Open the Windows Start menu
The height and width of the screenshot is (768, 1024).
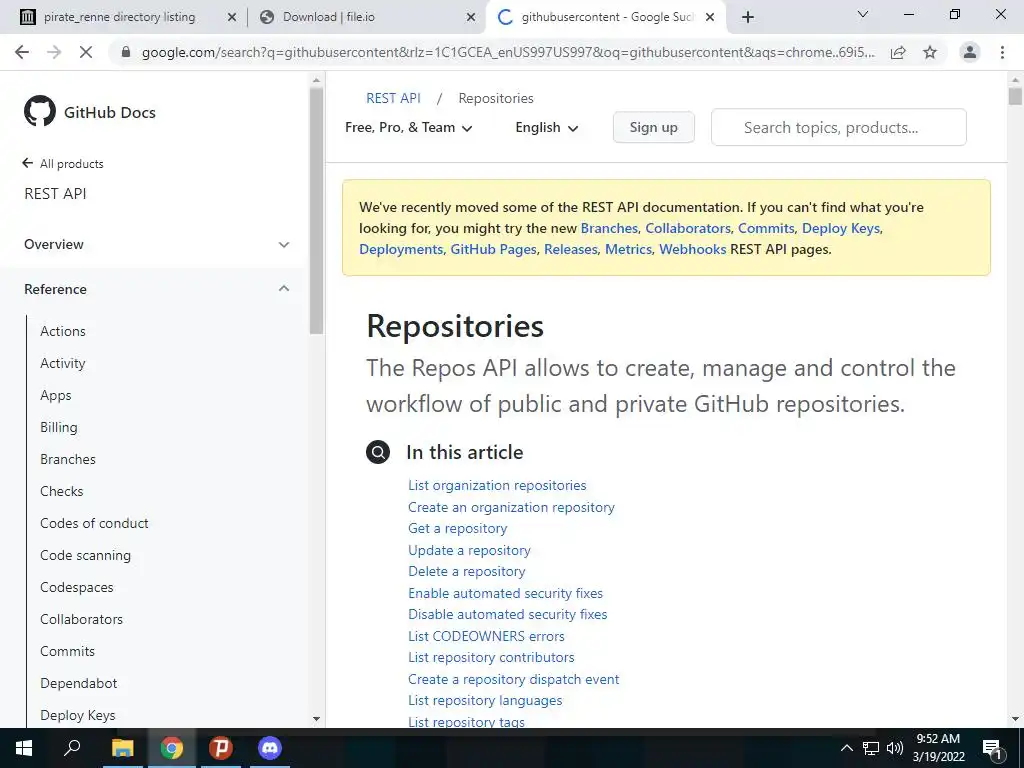pyautogui.click(x=24, y=748)
